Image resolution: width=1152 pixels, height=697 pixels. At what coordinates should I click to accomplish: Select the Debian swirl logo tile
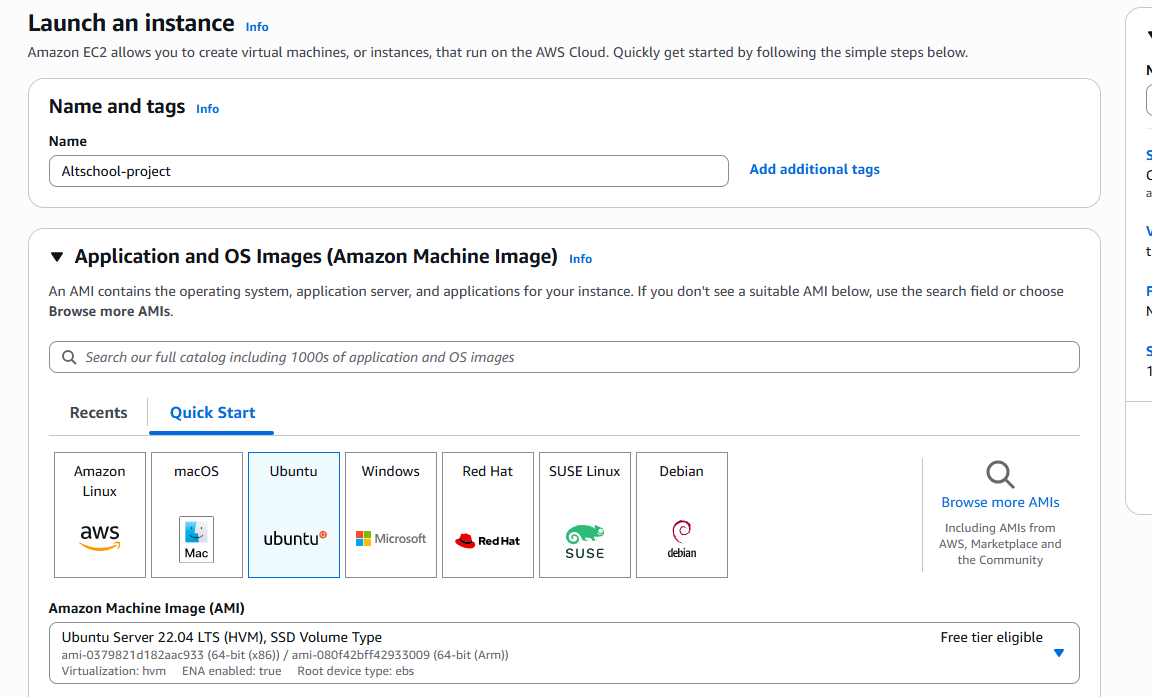(682, 515)
